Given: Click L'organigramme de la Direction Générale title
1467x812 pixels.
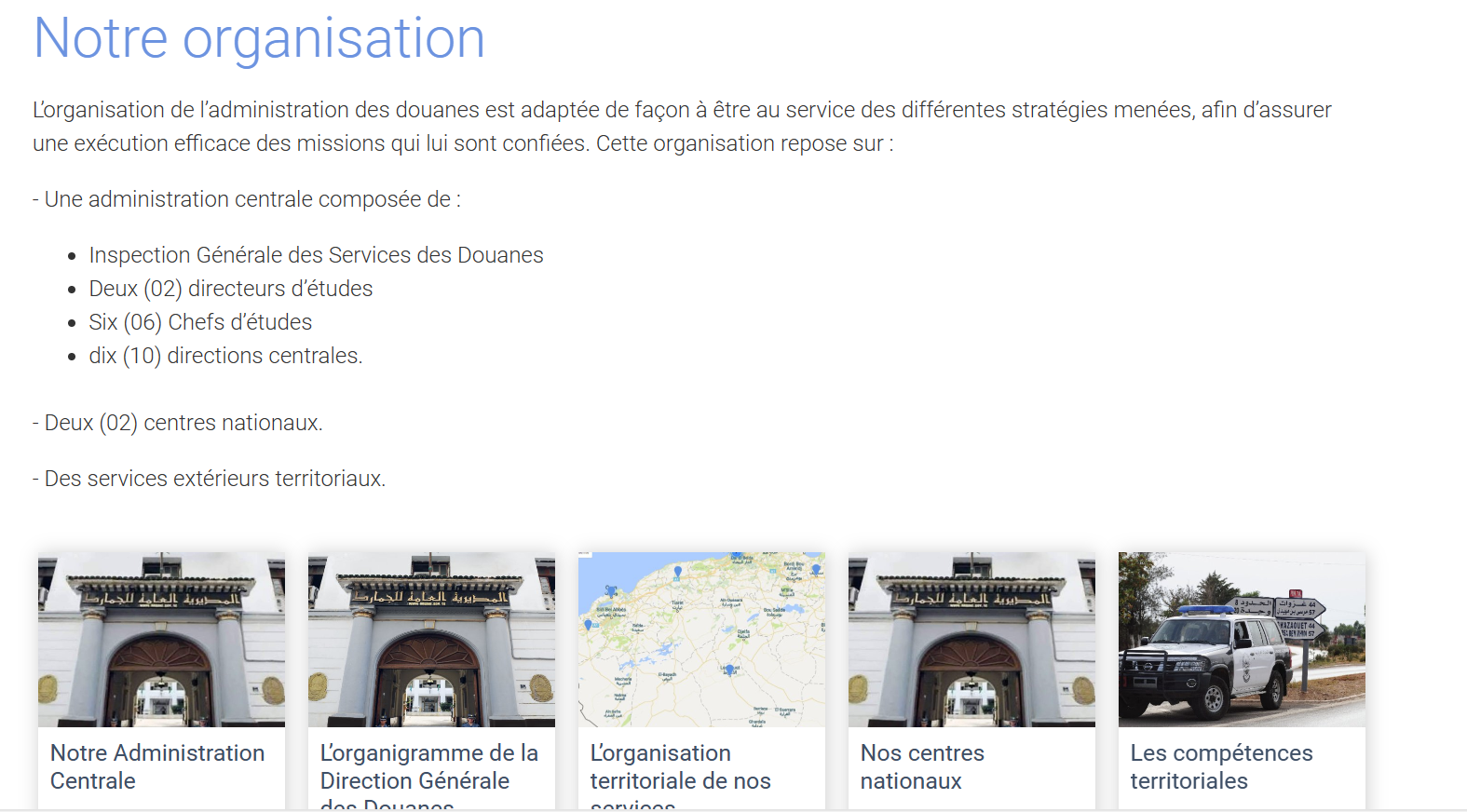Looking at the screenshot, I should (429, 775).
